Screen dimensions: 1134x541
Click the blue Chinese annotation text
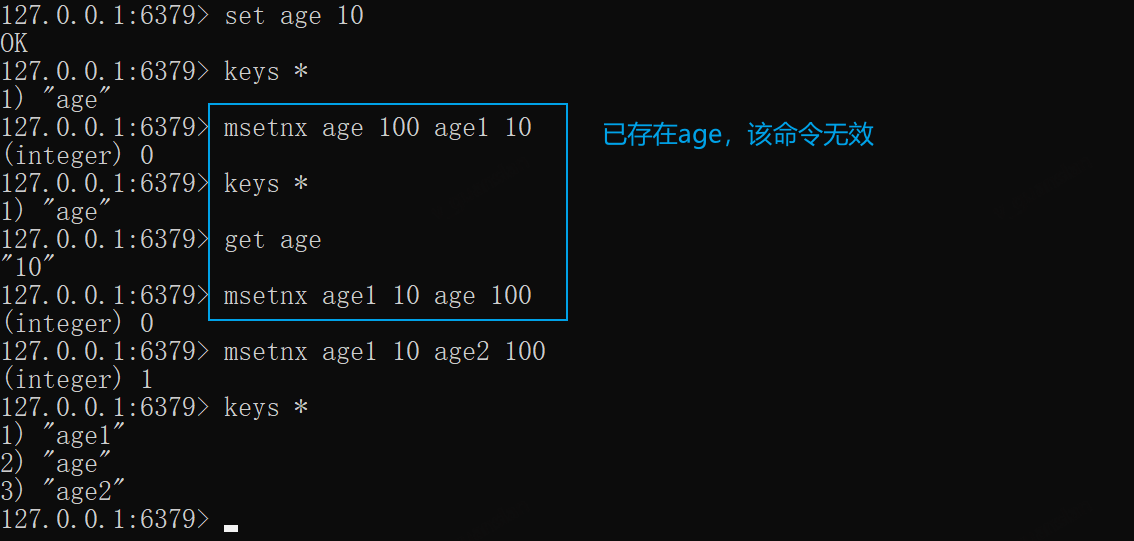click(738, 135)
